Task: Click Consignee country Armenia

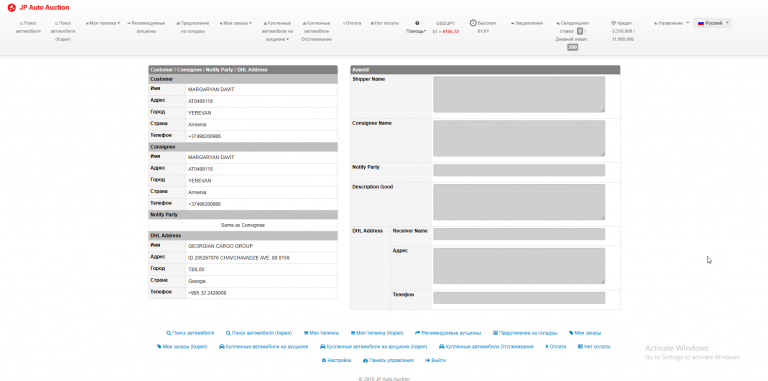Action: 197,192
